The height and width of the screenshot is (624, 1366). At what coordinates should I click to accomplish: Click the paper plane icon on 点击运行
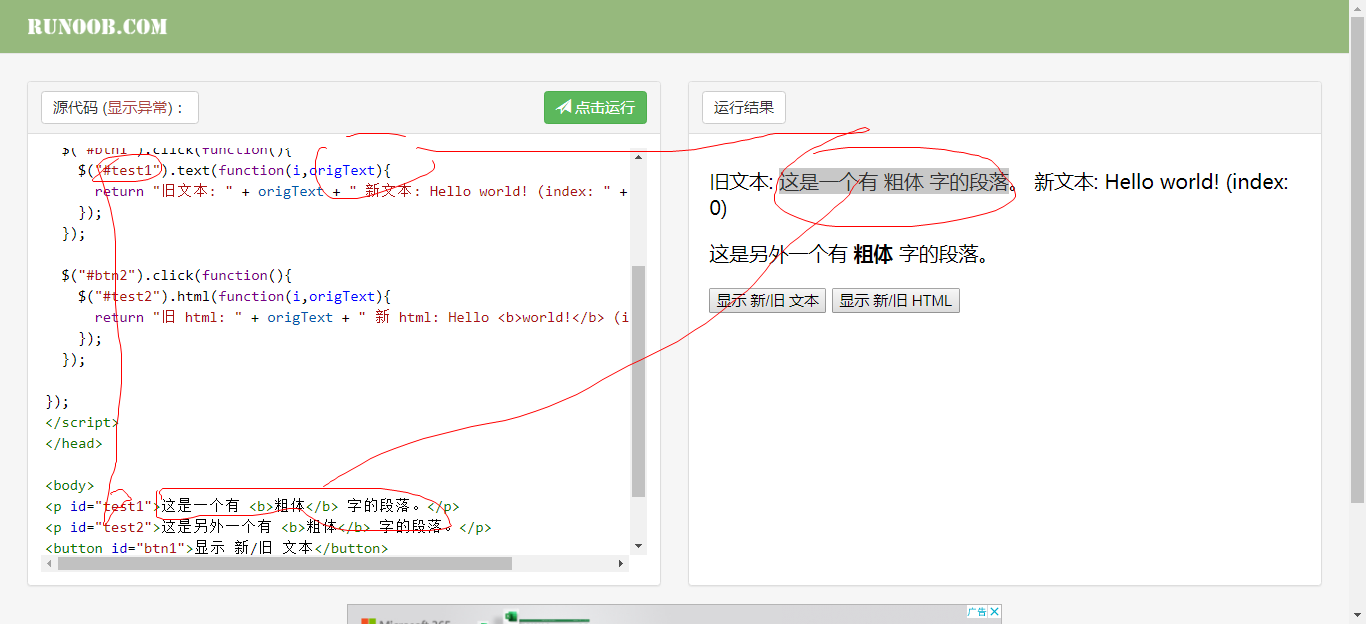(x=564, y=107)
